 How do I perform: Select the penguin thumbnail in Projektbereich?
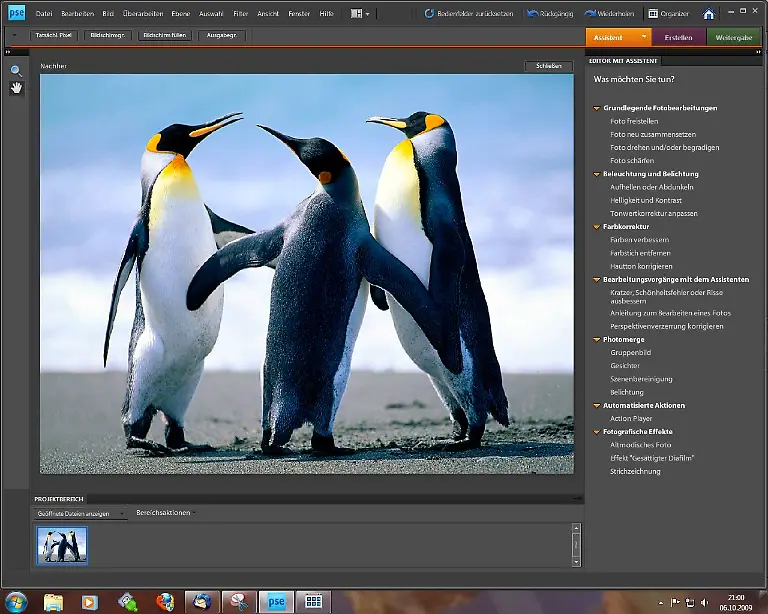(62, 545)
